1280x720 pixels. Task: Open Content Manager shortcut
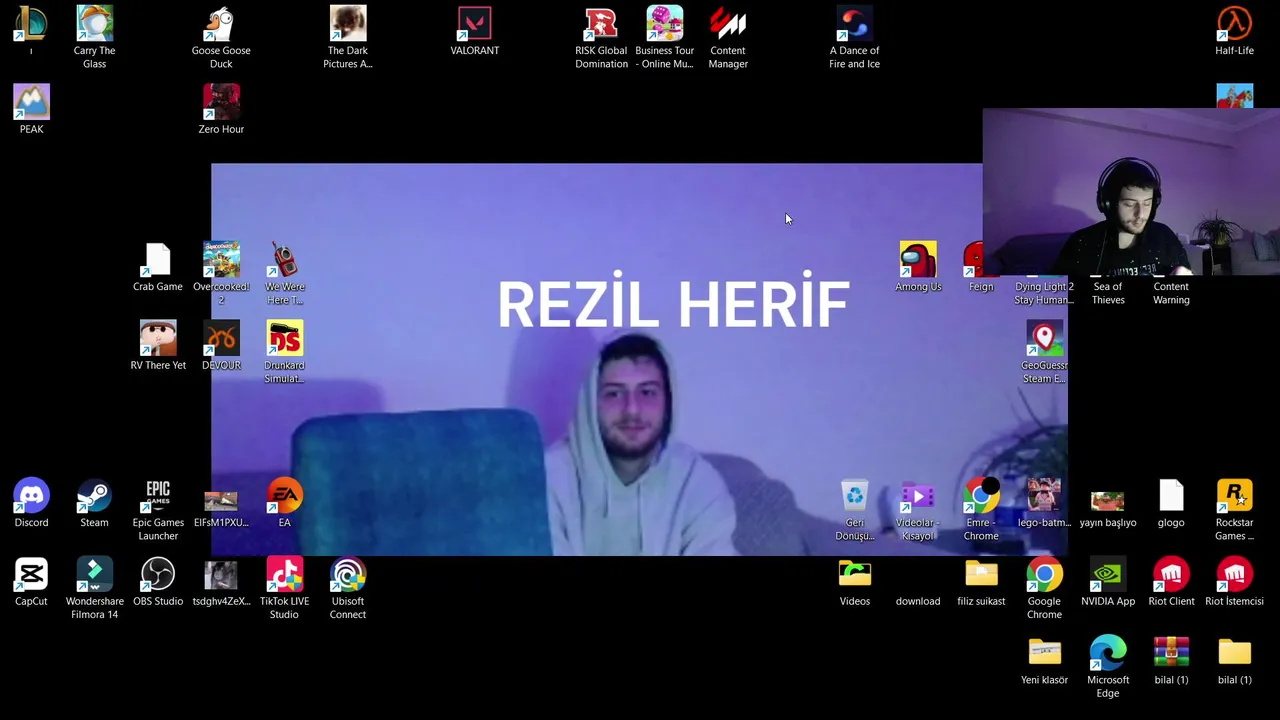pos(728,24)
